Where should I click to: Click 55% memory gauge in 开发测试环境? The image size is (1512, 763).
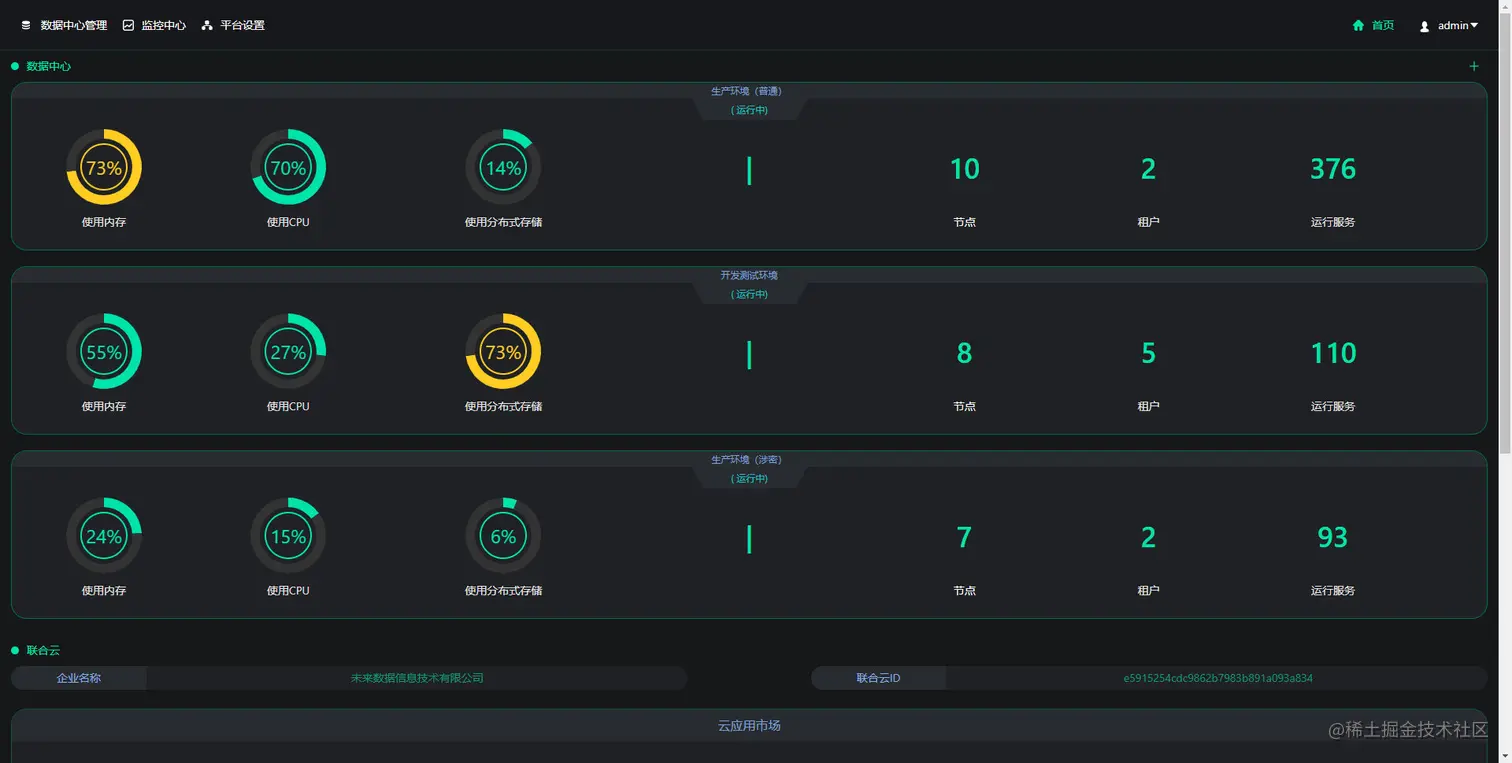[x=104, y=351]
